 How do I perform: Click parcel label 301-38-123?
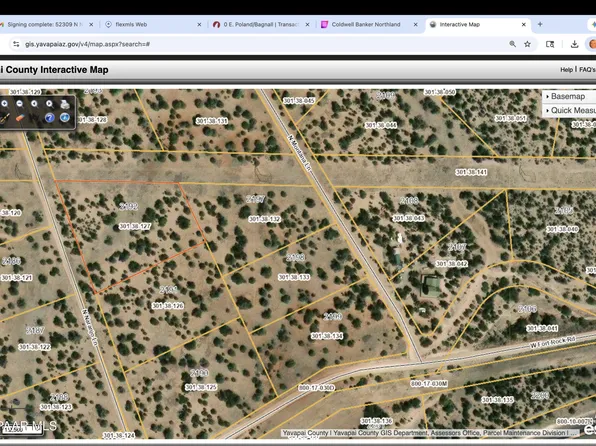click(56, 407)
